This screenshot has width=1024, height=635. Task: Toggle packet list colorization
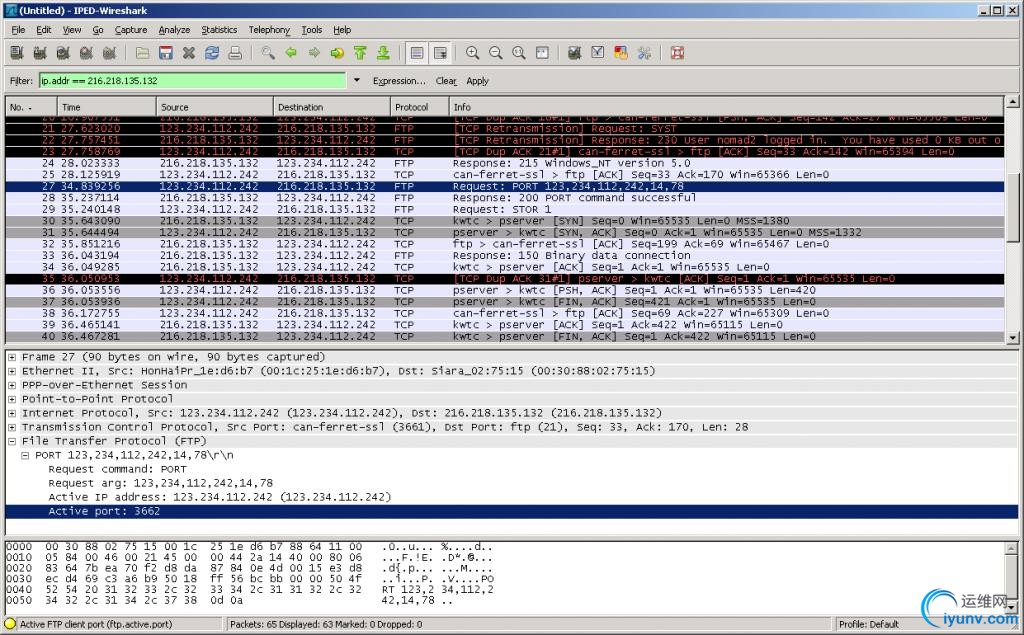click(417, 53)
